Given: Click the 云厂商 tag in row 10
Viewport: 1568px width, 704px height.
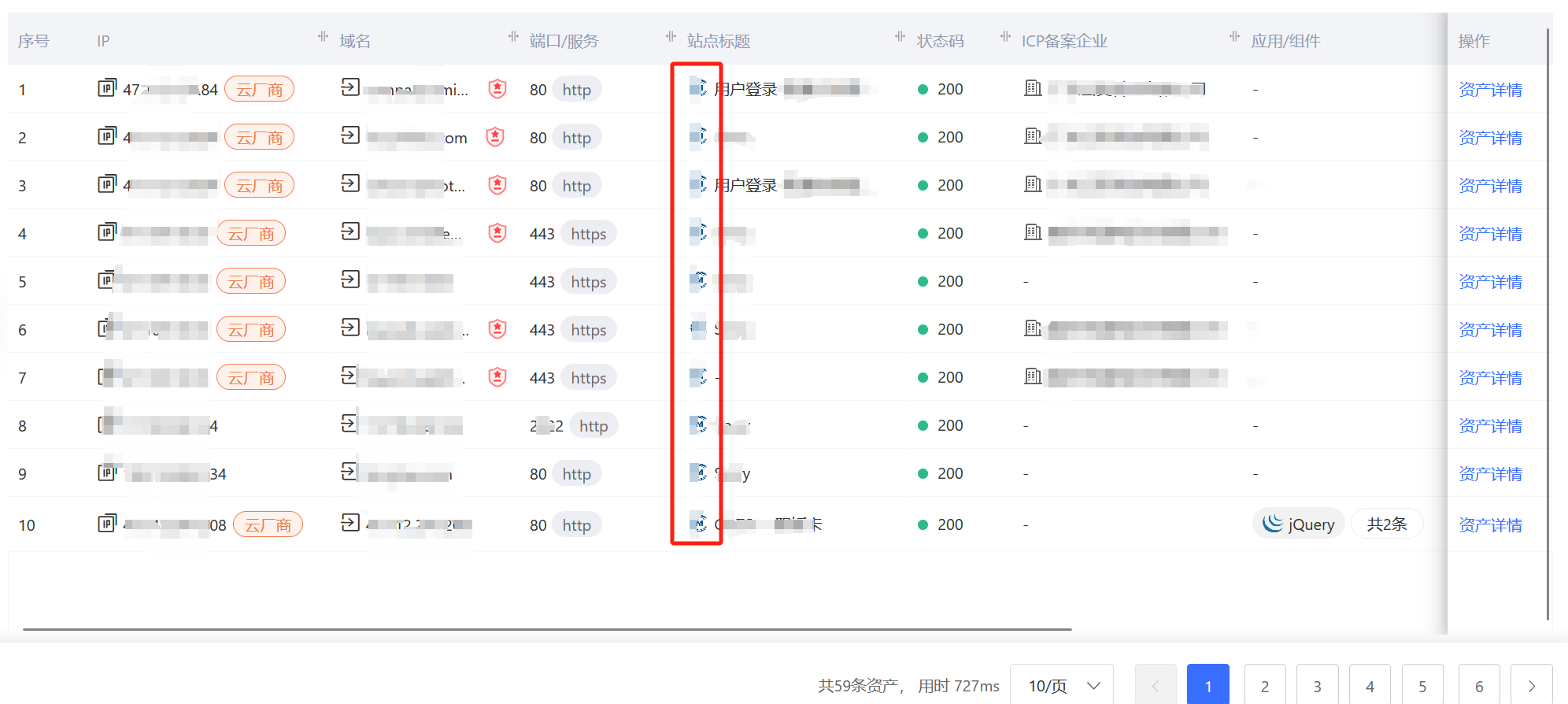Looking at the screenshot, I should click(x=268, y=524).
